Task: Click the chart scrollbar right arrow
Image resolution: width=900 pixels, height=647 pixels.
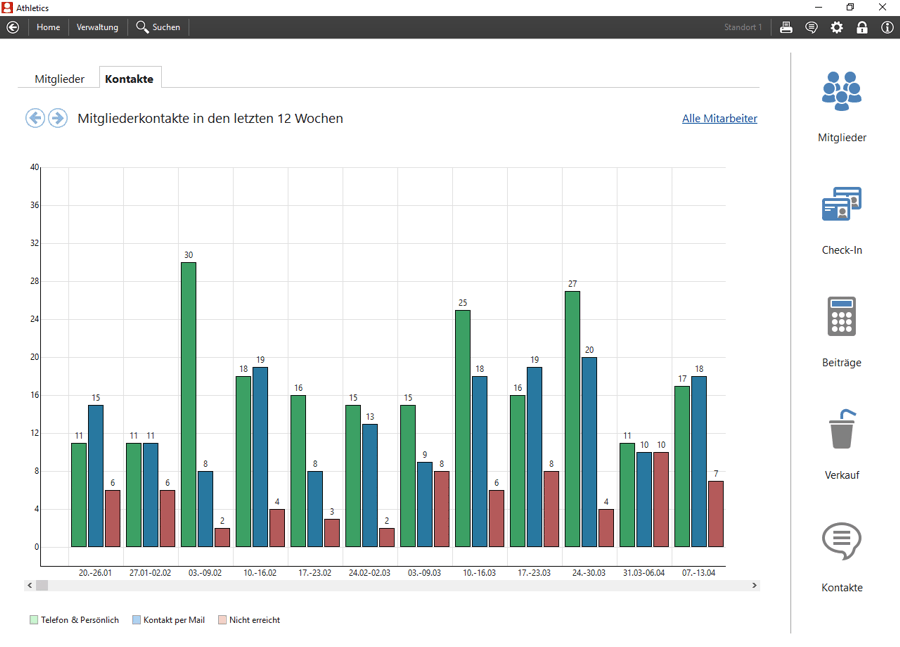Action: pyautogui.click(x=754, y=586)
